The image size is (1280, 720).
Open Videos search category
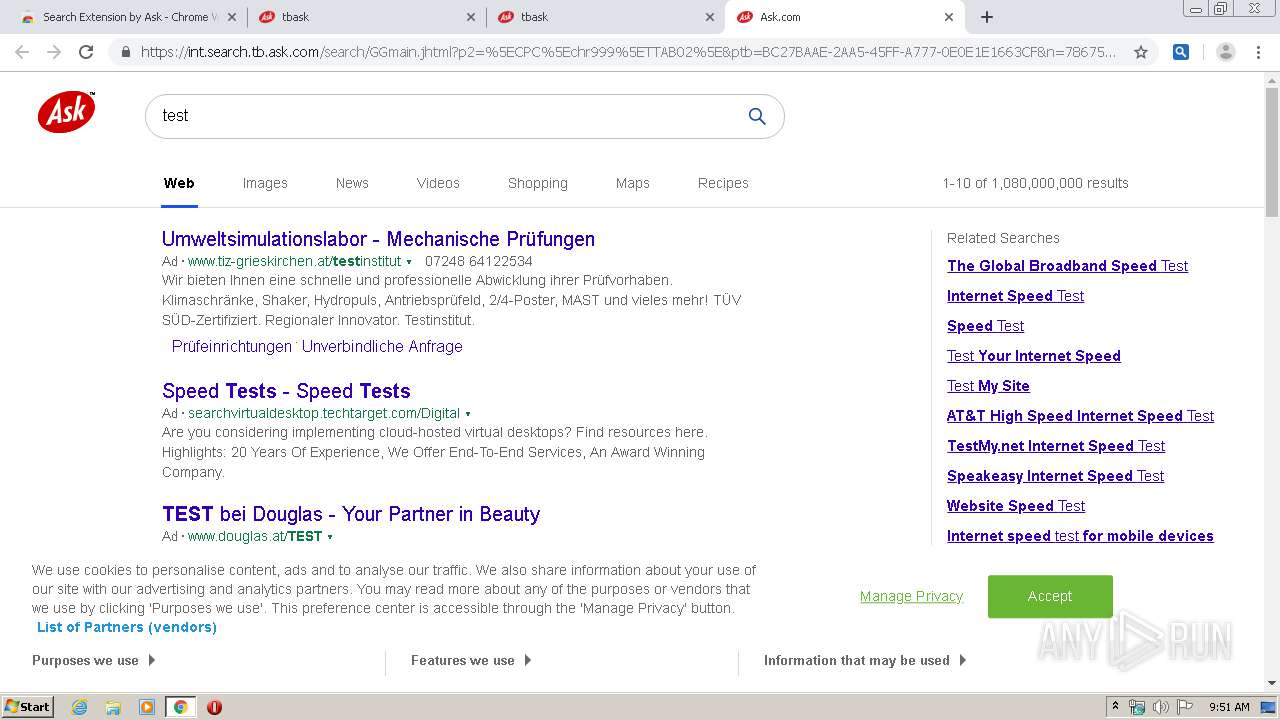(x=438, y=183)
